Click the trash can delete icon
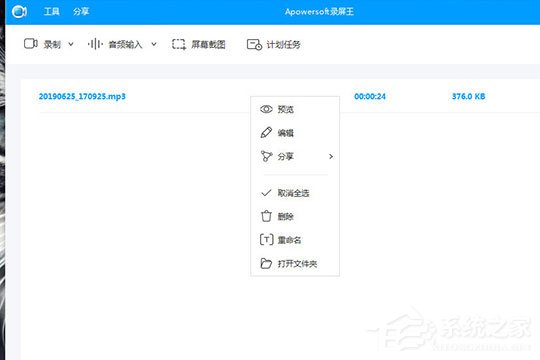This screenshot has height=360, width=540. click(x=266, y=216)
